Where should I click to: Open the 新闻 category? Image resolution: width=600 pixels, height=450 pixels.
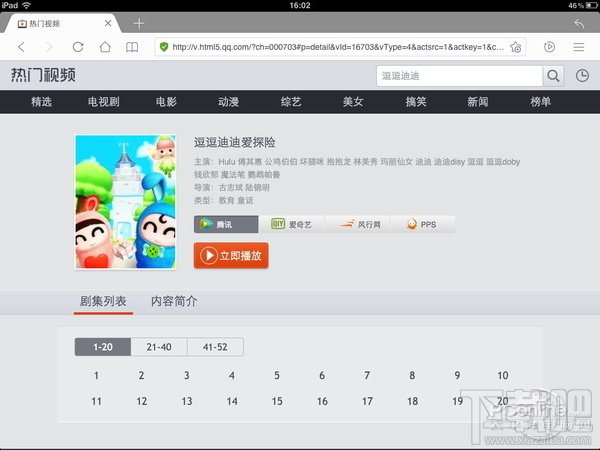point(478,102)
